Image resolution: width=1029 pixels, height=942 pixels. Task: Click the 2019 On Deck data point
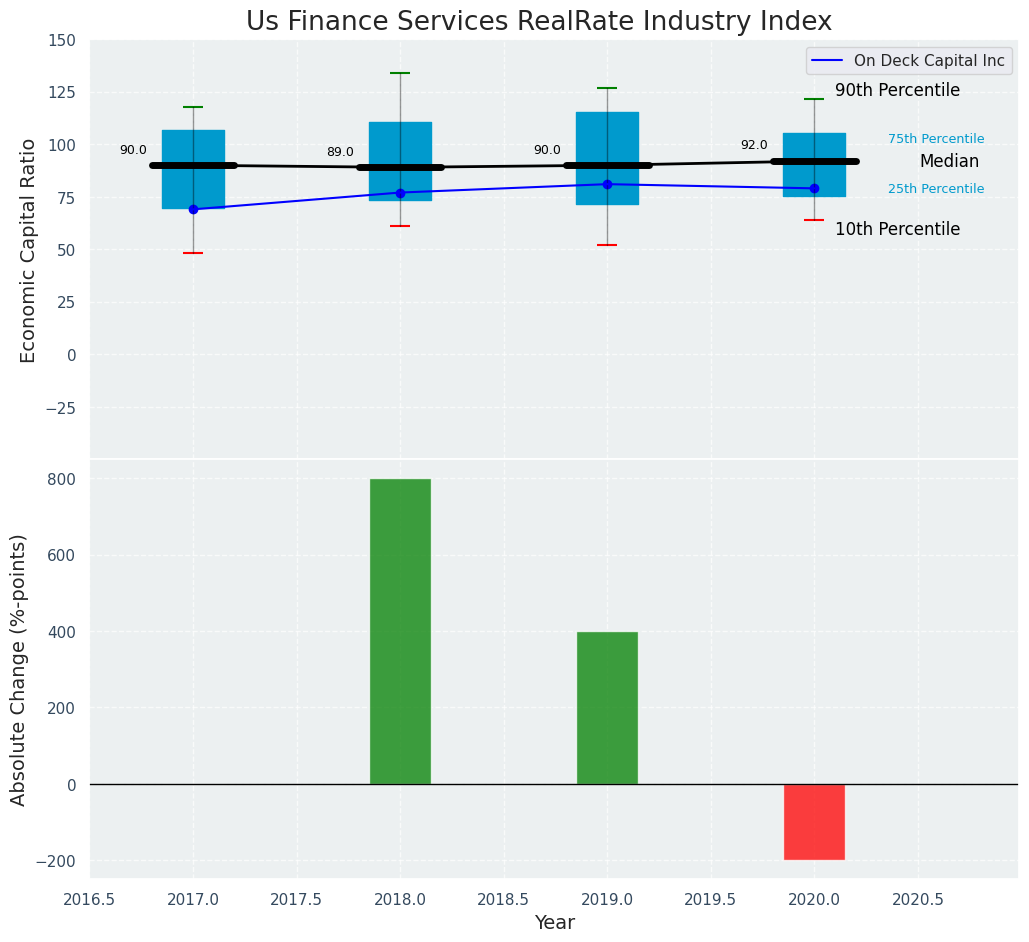607,184
